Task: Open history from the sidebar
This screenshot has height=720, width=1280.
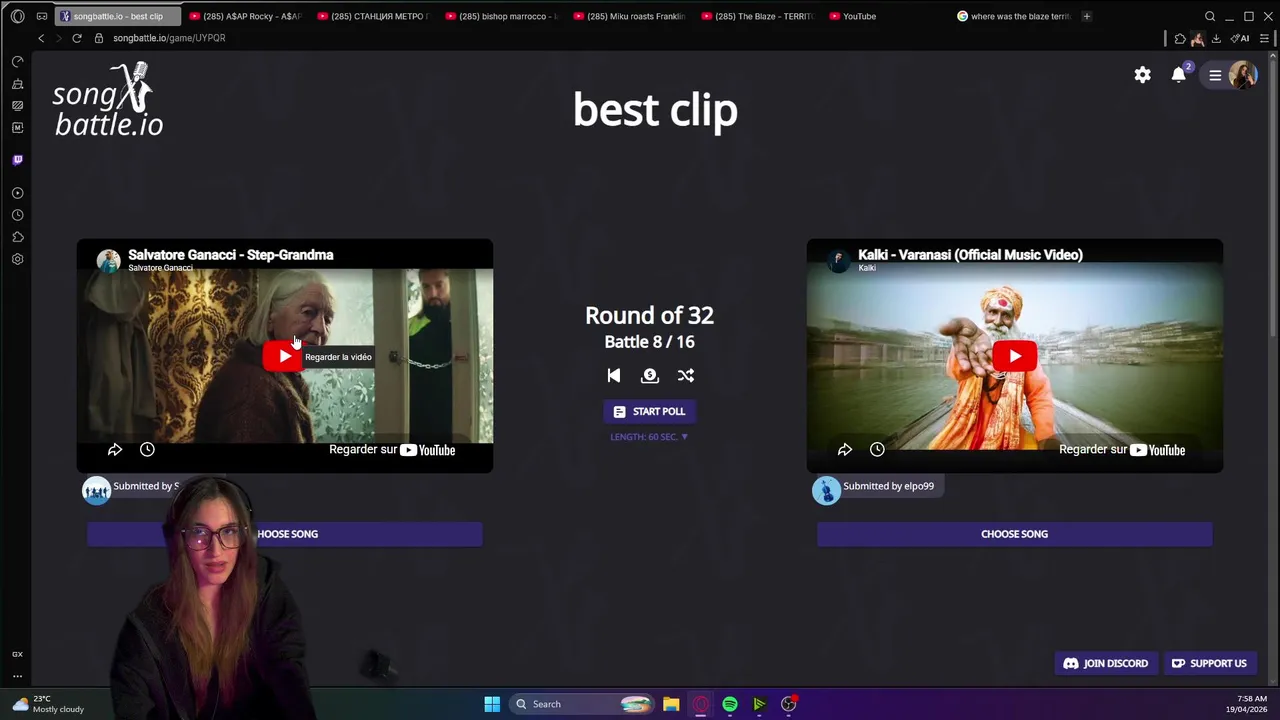Action: click(x=17, y=215)
